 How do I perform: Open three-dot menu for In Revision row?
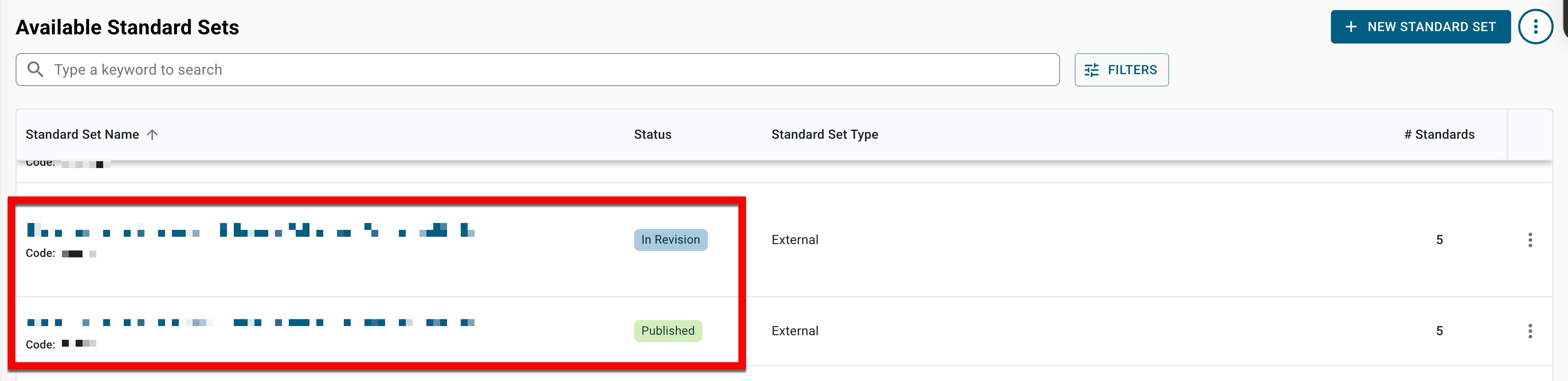pyautogui.click(x=1529, y=239)
